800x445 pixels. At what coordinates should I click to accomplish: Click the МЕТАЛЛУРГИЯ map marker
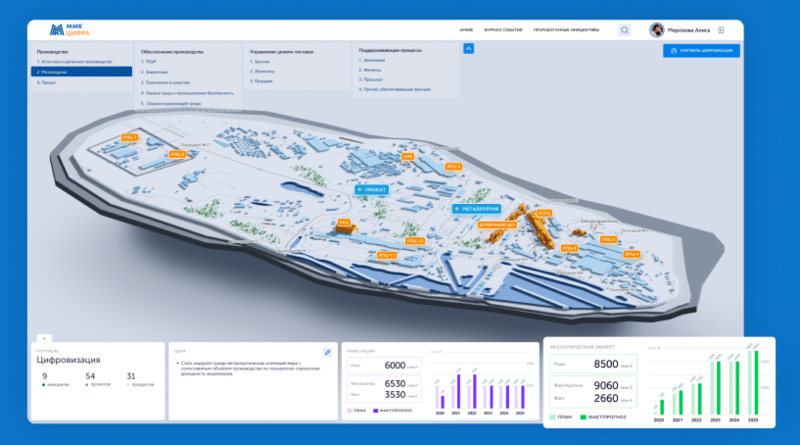pos(482,209)
